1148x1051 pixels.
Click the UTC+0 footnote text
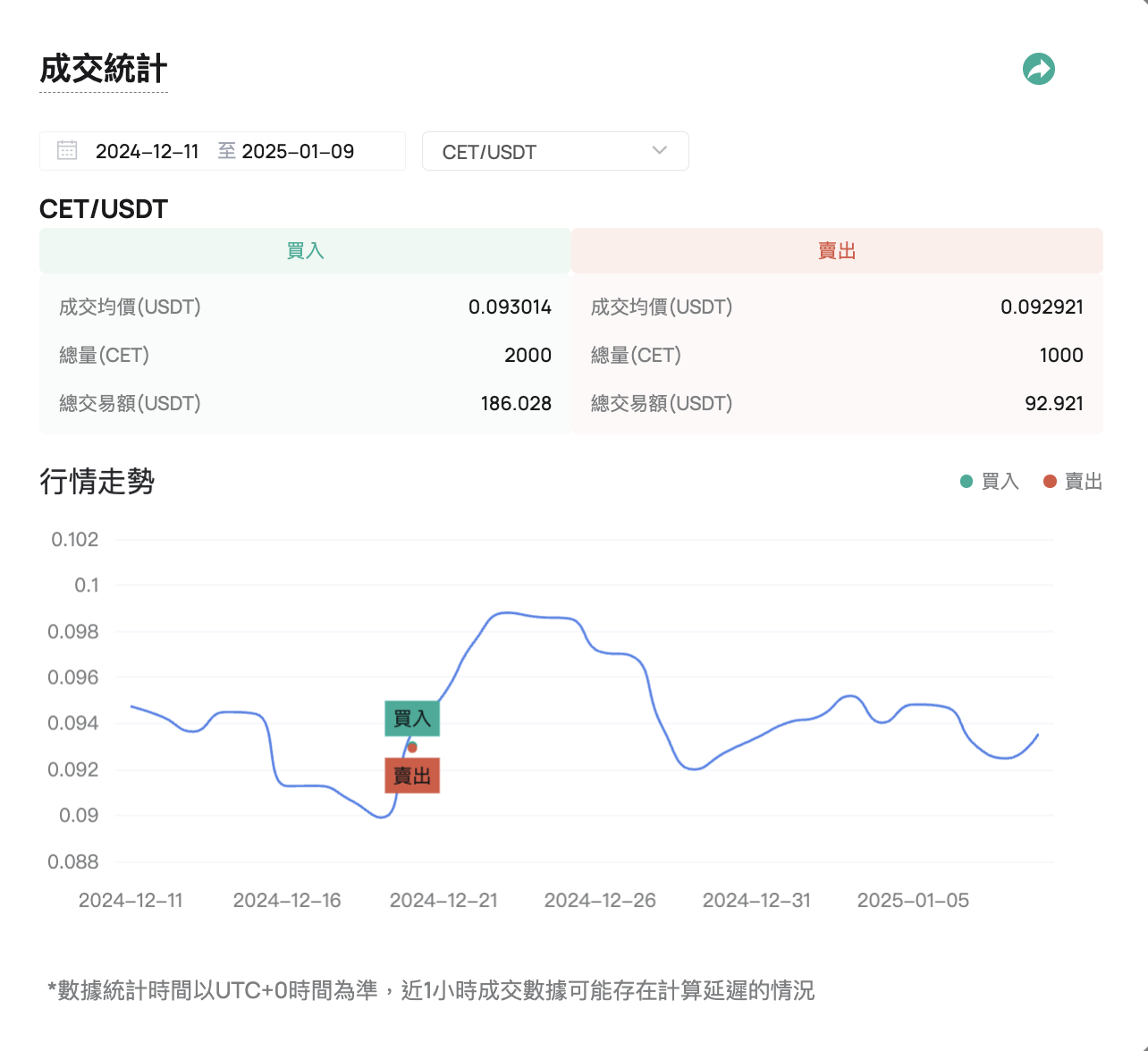coord(431,991)
